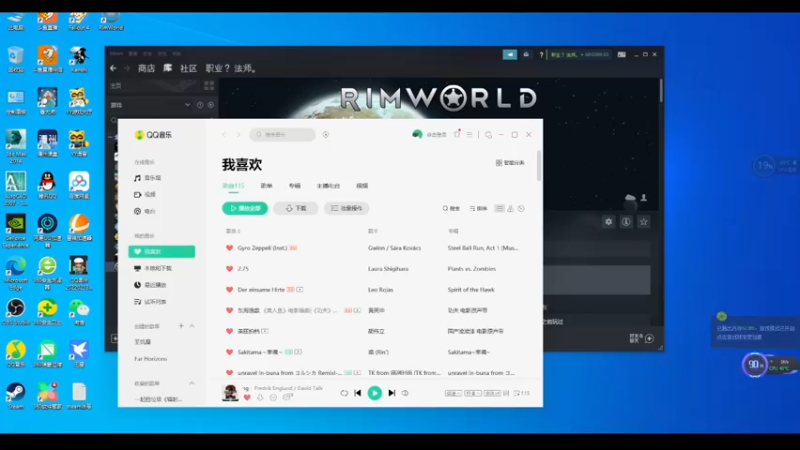Expand Steam library games filter dropdown
800x450 pixels.
[x=187, y=105]
